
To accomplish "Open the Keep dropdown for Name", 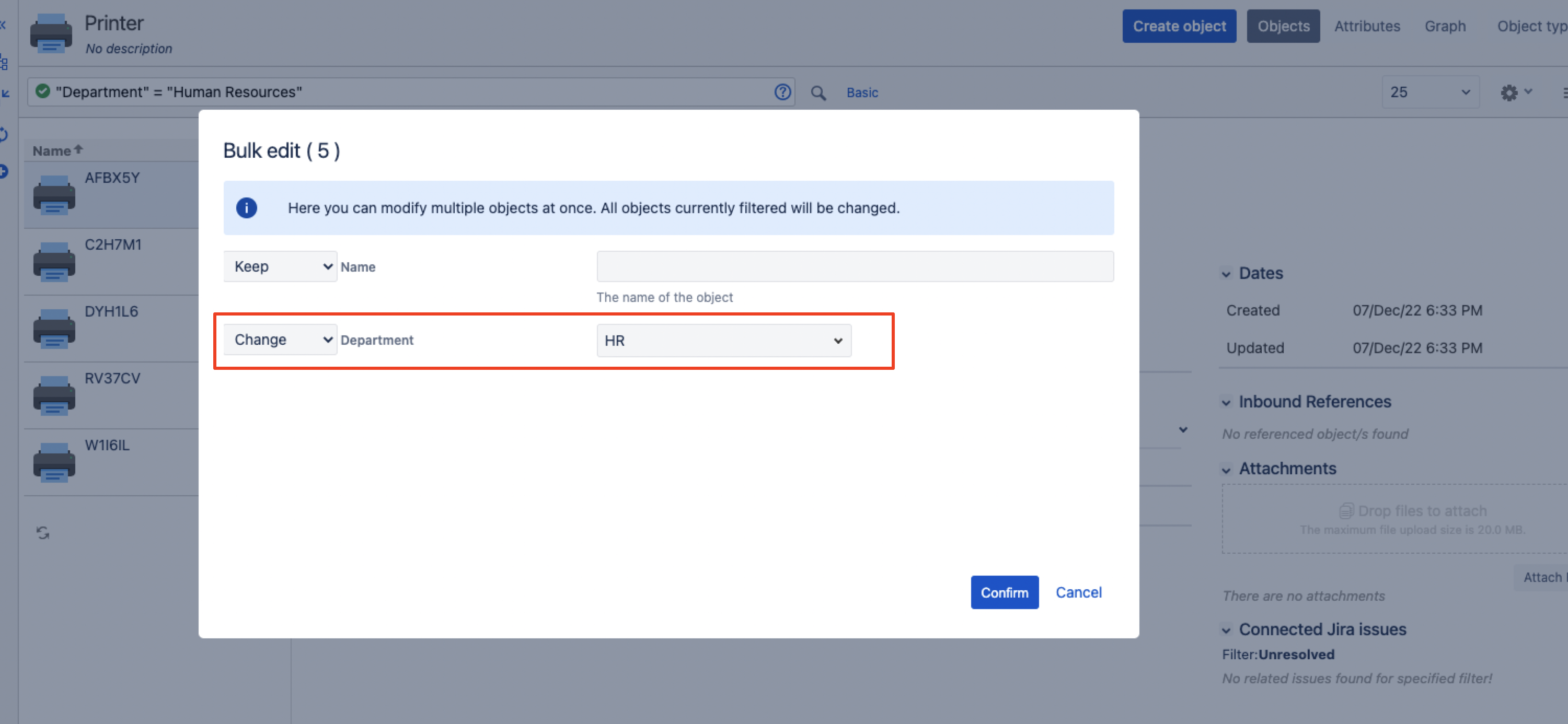I will click(280, 266).
